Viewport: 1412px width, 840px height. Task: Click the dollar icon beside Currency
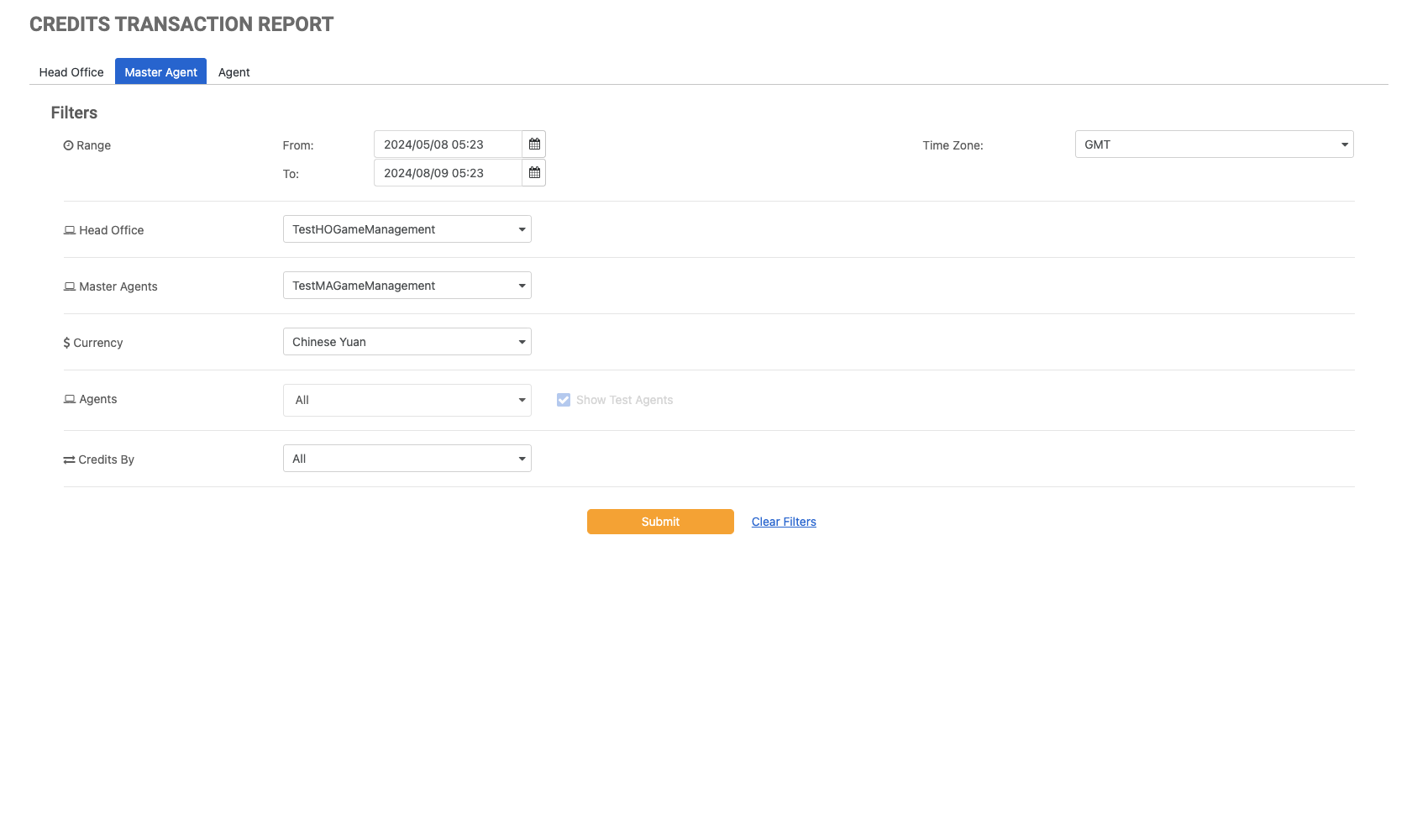pos(66,343)
